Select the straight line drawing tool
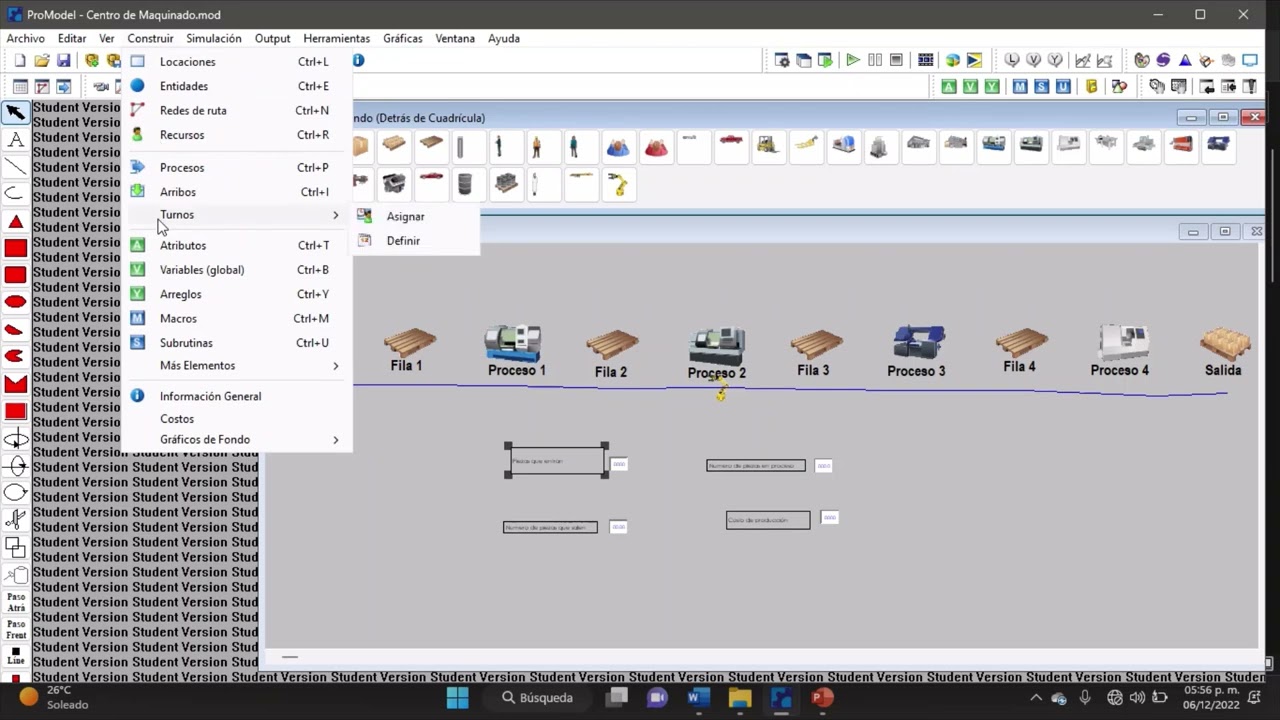 15,166
